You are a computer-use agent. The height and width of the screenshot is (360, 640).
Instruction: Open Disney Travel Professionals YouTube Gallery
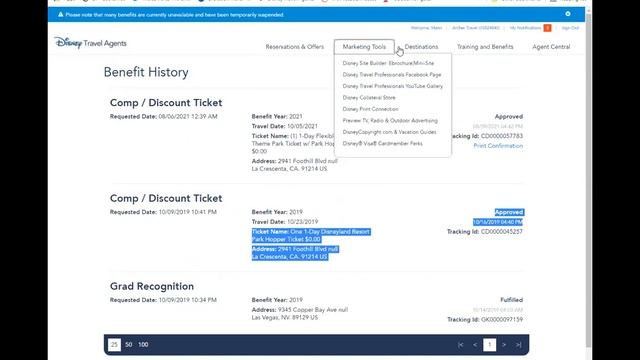click(393, 86)
